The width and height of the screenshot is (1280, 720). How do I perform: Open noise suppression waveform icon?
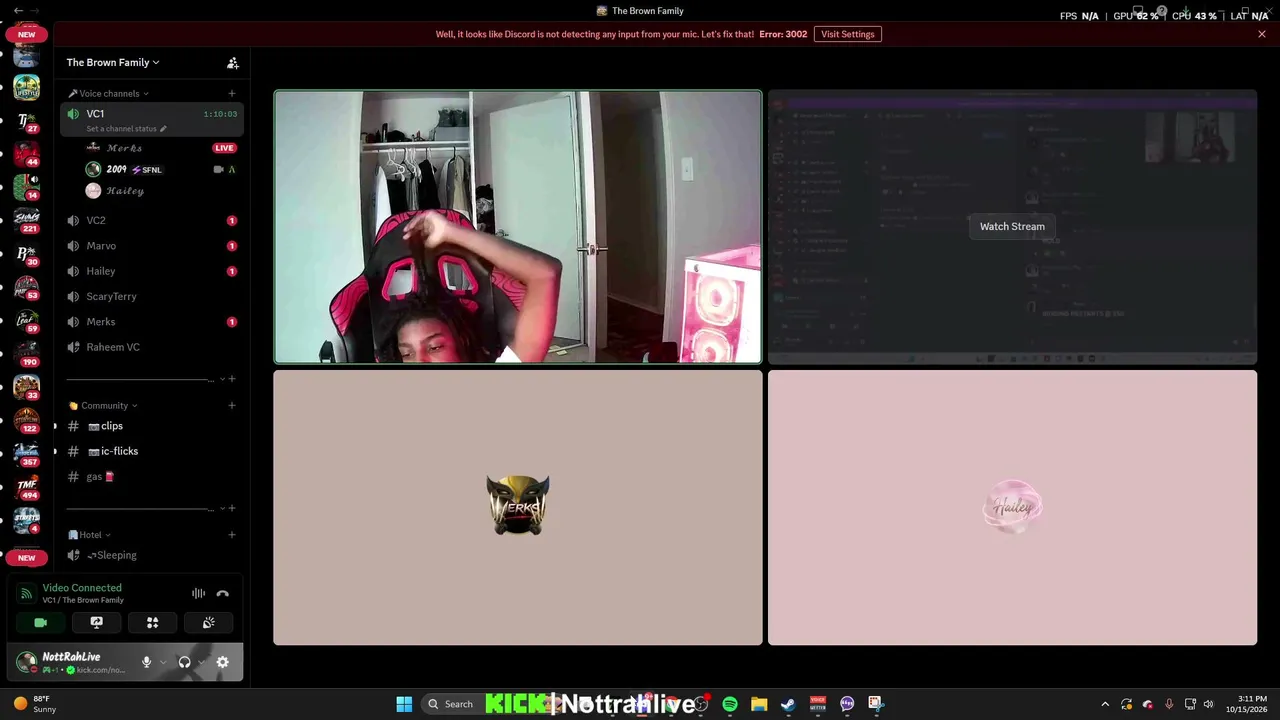[x=198, y=593]
